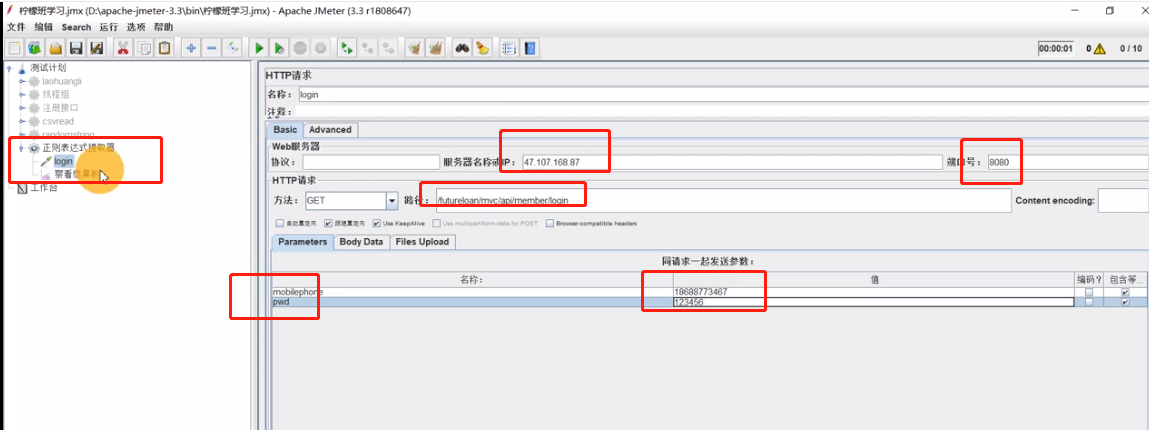1149x430 pixels.
Task: Start test with no pauses icon
Action: (x=279, y=48)
